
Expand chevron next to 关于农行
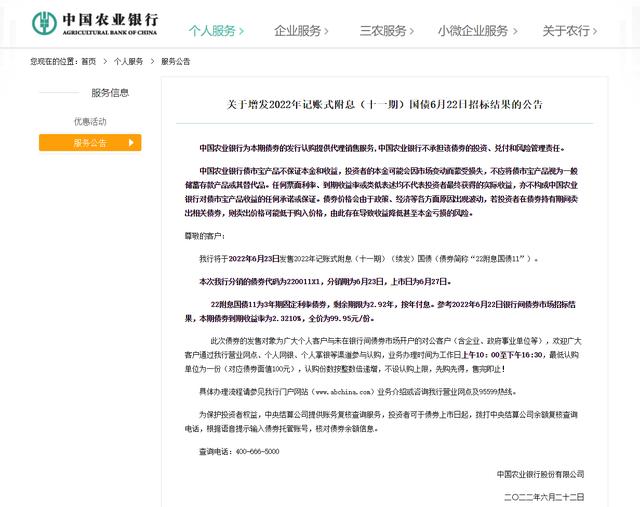595,31
